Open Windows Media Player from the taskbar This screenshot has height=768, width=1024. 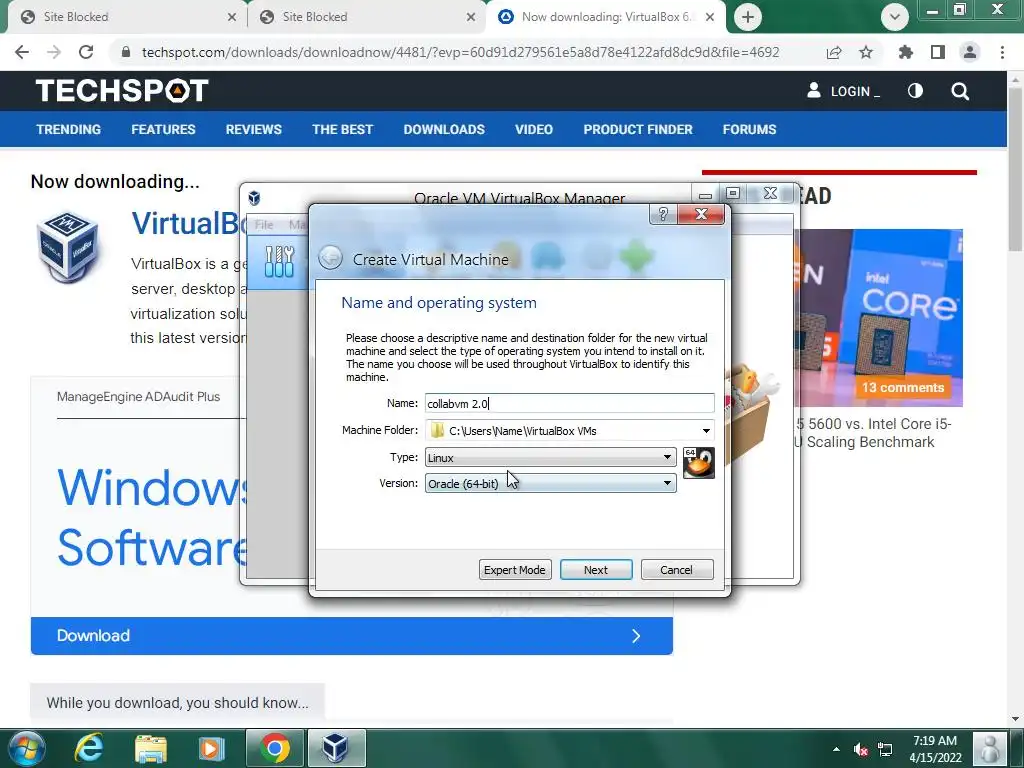click(211, 748)
